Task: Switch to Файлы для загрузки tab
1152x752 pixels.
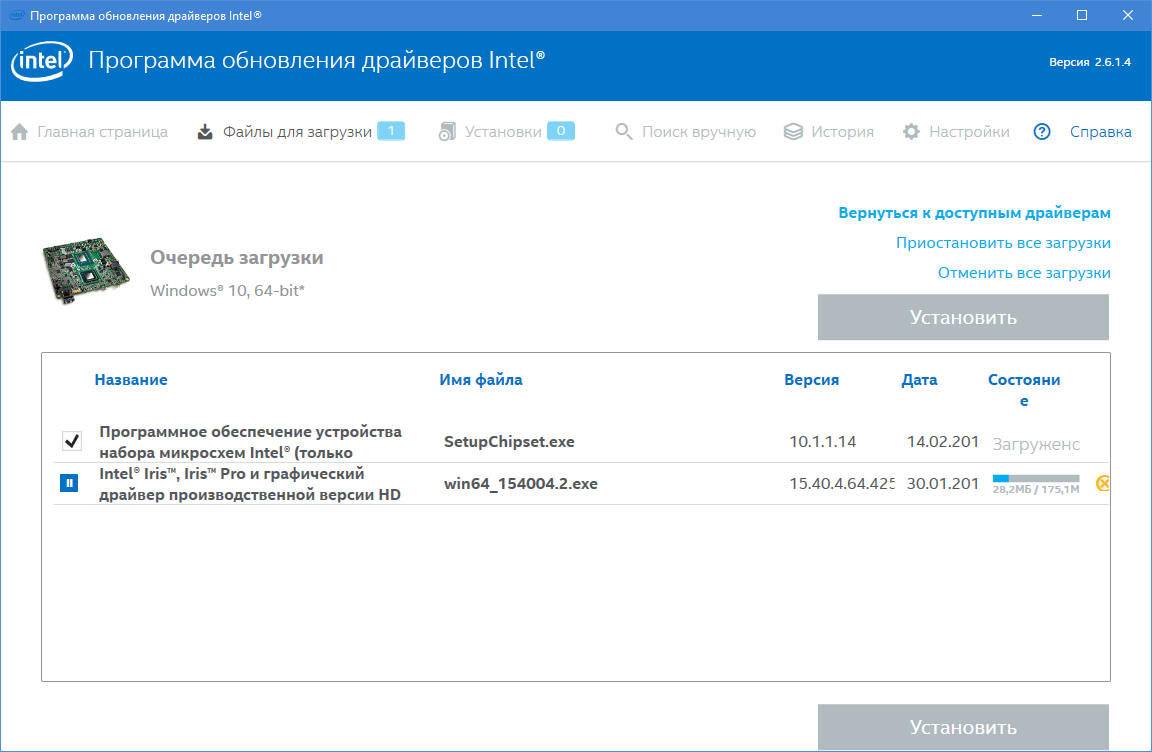Action: pos(298,131)
